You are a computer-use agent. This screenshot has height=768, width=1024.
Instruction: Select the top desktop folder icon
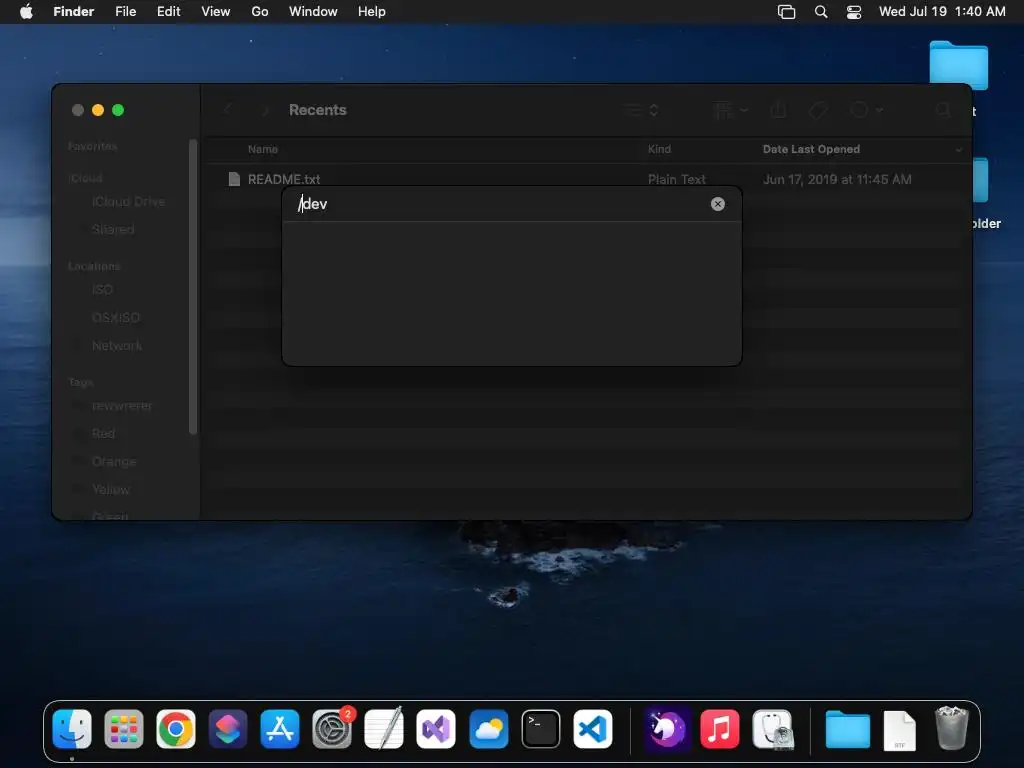[x=958, y=65]
